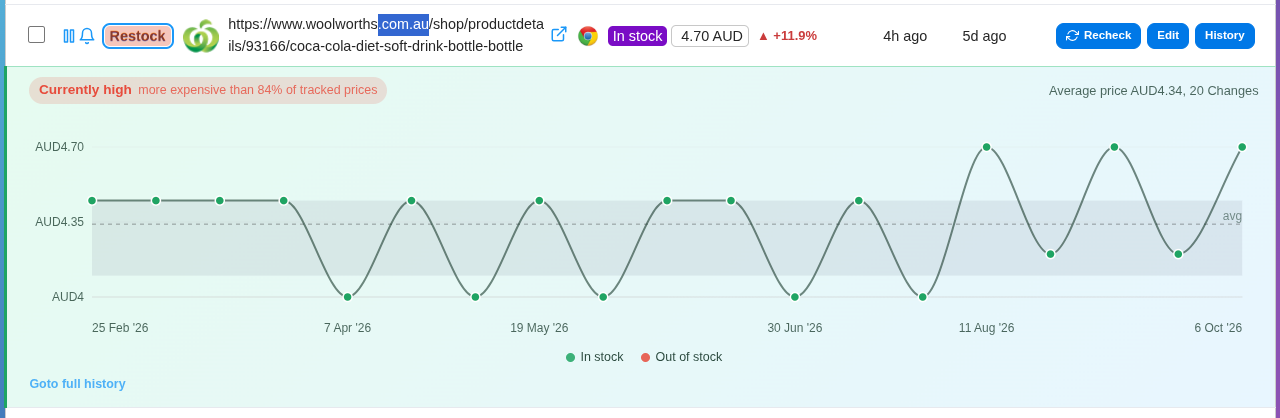
Task: Mute notifications with the bell icon
Action: (x=87, y=36)
